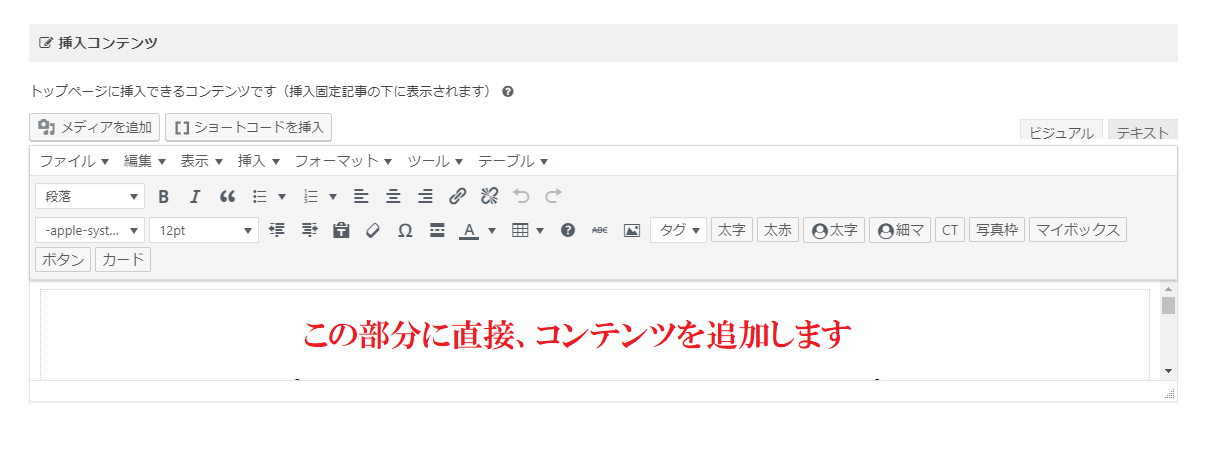The height and width of the screenshot is (450, 1217).
Task: Insert image via picture icon
Action: click(x=632, y=230)
